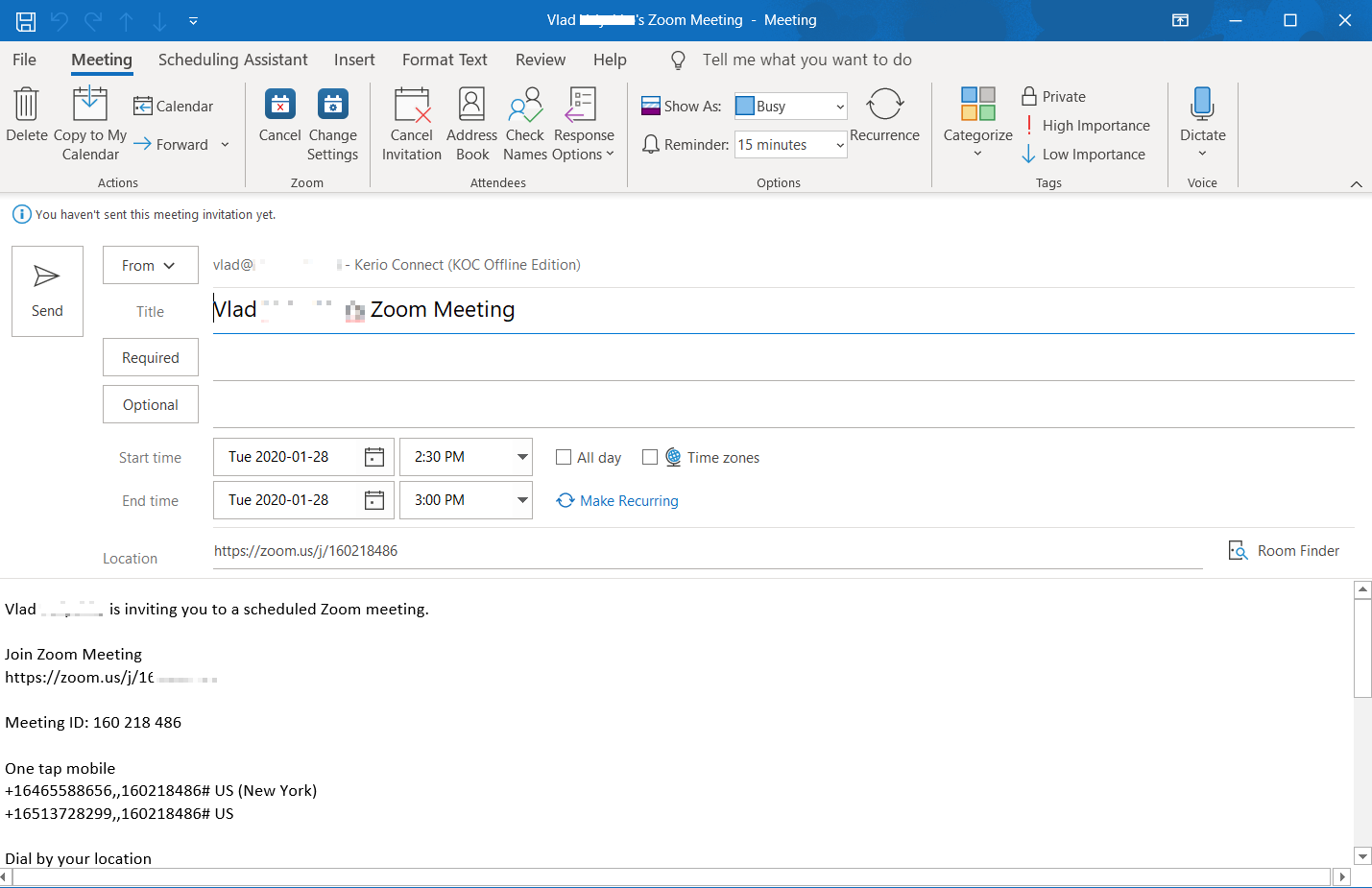Viewport: 1372px width, 888px height.
Task: Open start date calendar picker
Action: click(x=374, y=457)
